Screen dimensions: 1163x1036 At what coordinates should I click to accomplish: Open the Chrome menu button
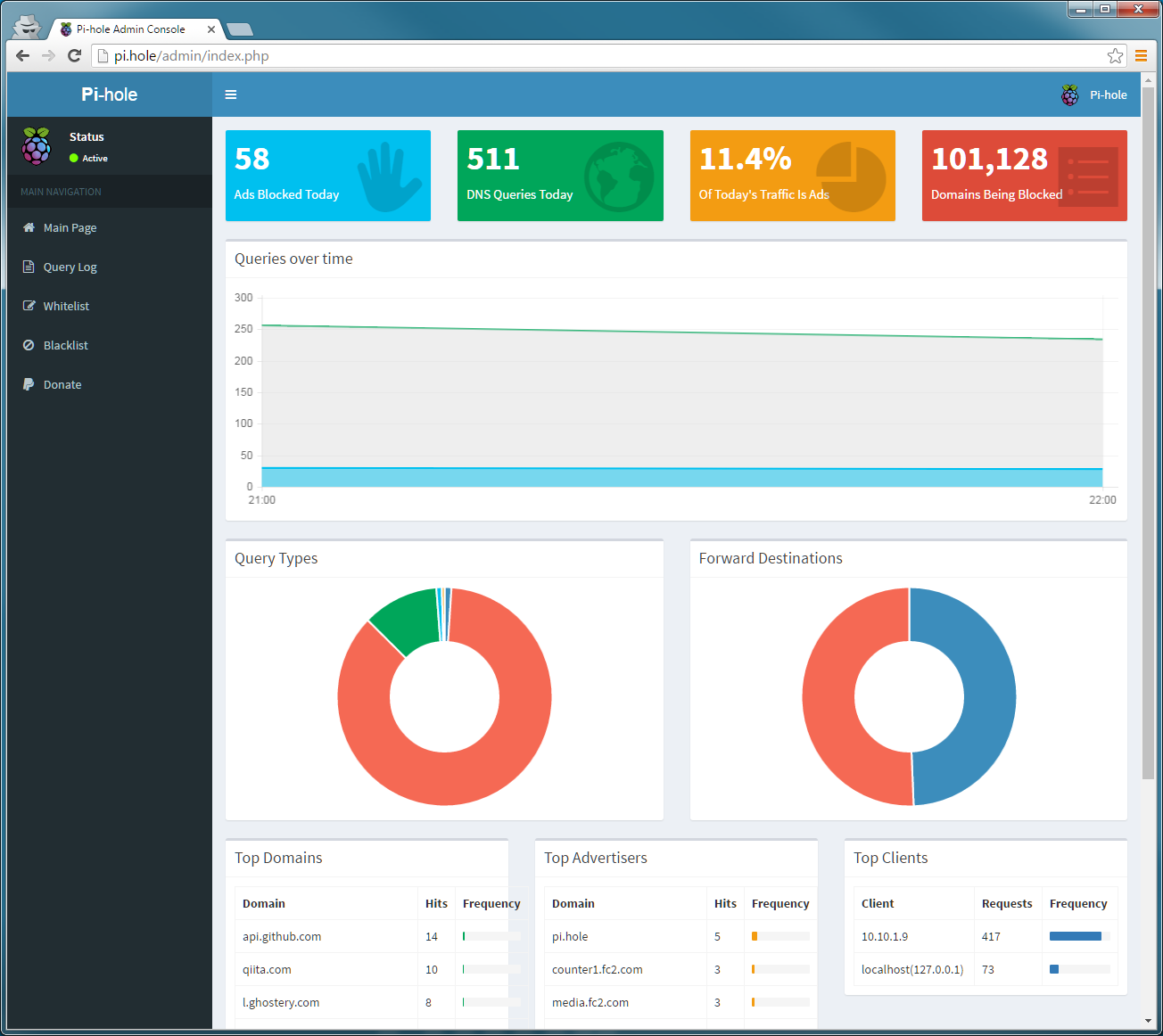click(x=1141, y=55)
